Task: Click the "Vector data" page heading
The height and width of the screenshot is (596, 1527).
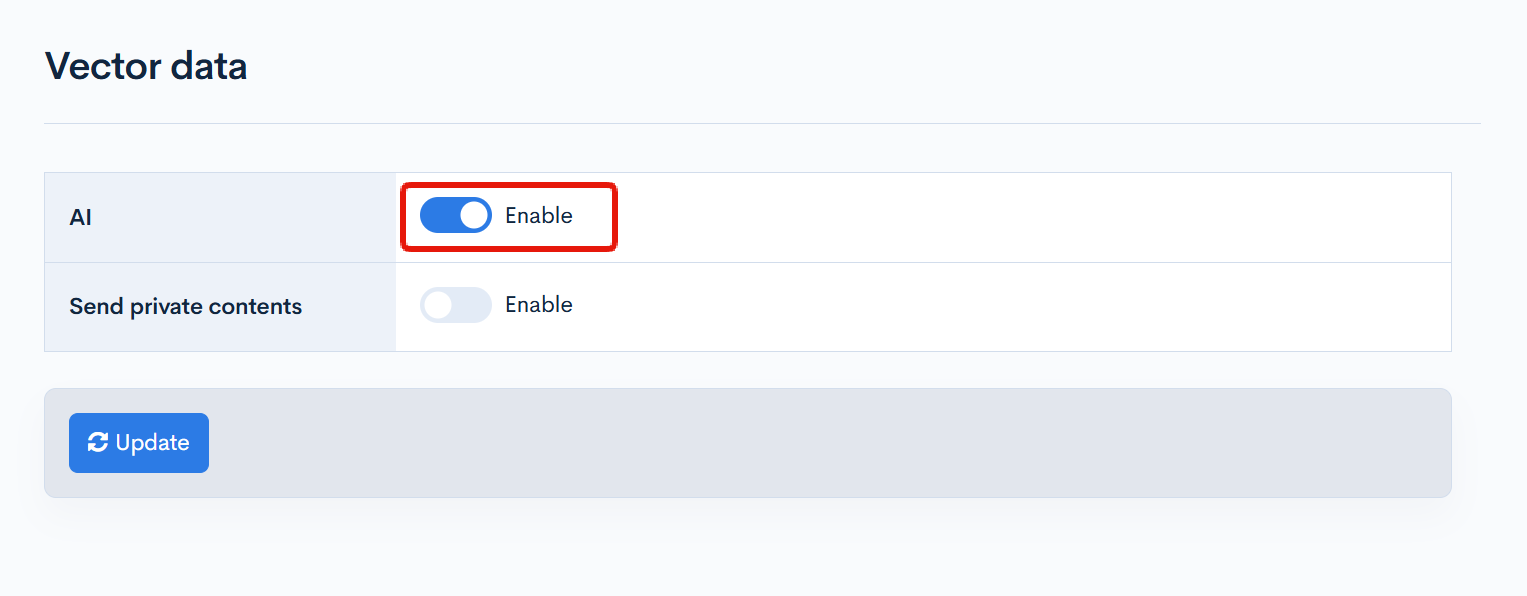Action: pos(146,66)
